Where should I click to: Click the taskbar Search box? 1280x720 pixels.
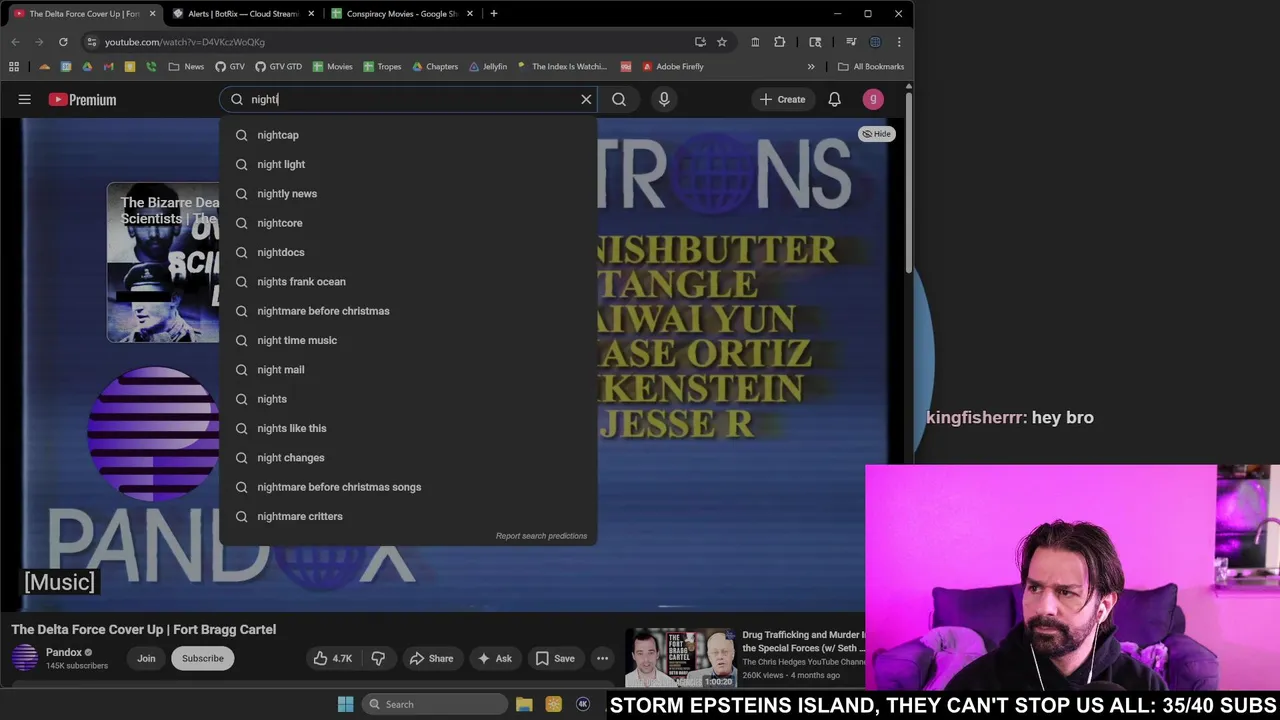pyautogui.click(x=434, y=704)
